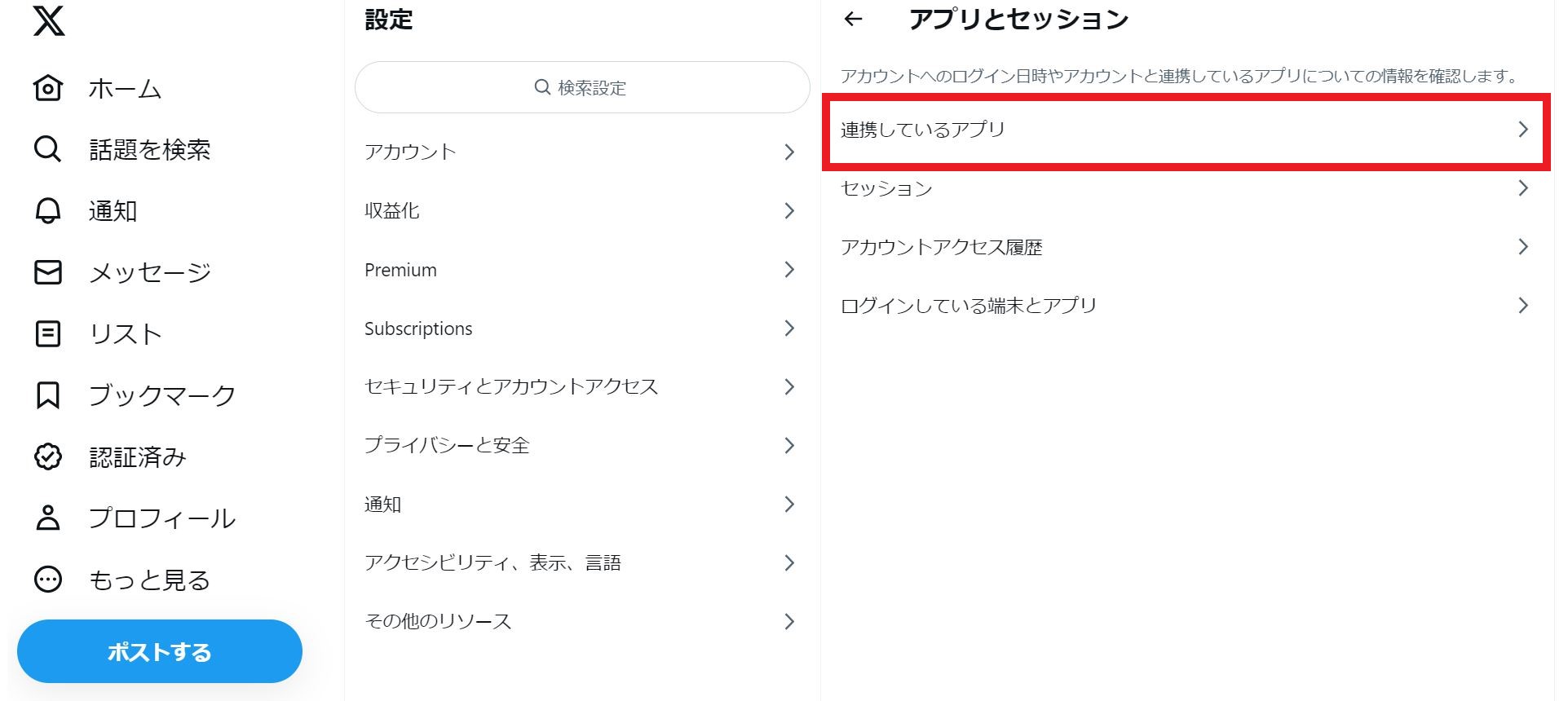This screenshot has width=1568, height=701.
Task: Select the ホーム (Home) icon
Action: (47, 88)
